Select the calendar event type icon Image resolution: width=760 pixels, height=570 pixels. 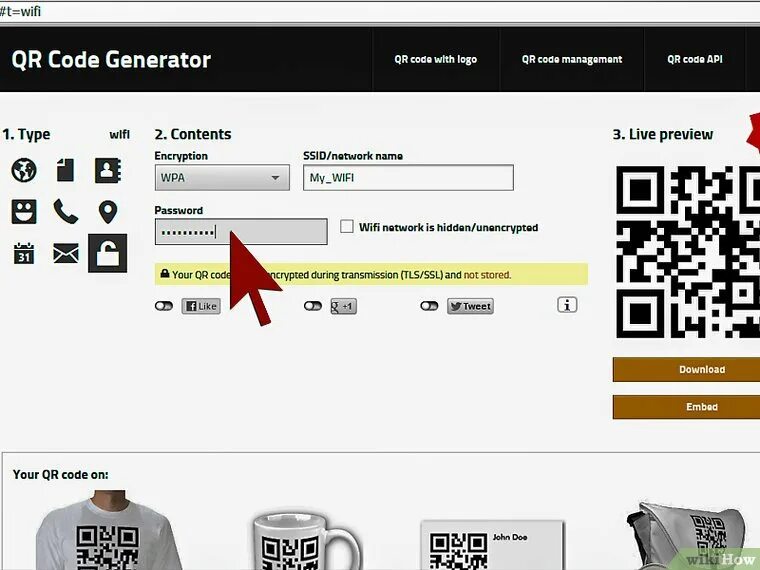point(24,253)
